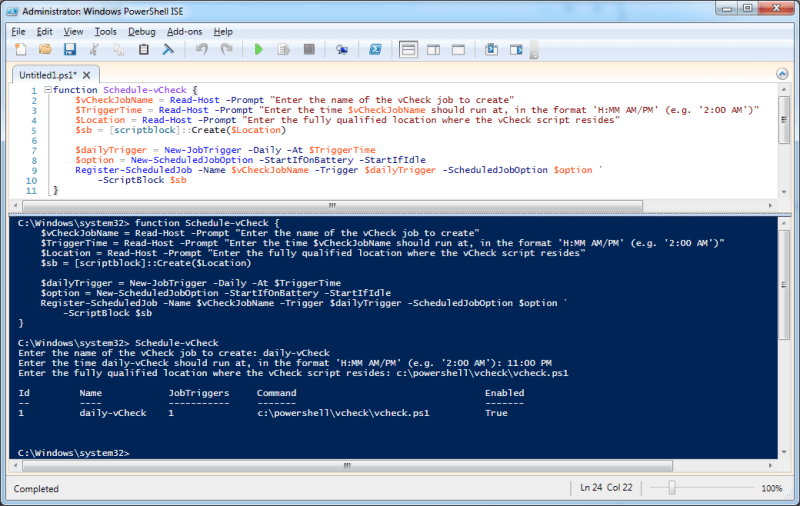Start PowerShell.exe in a separate window
The height and width of the screenshot is (506, 800).
(375, 49)
